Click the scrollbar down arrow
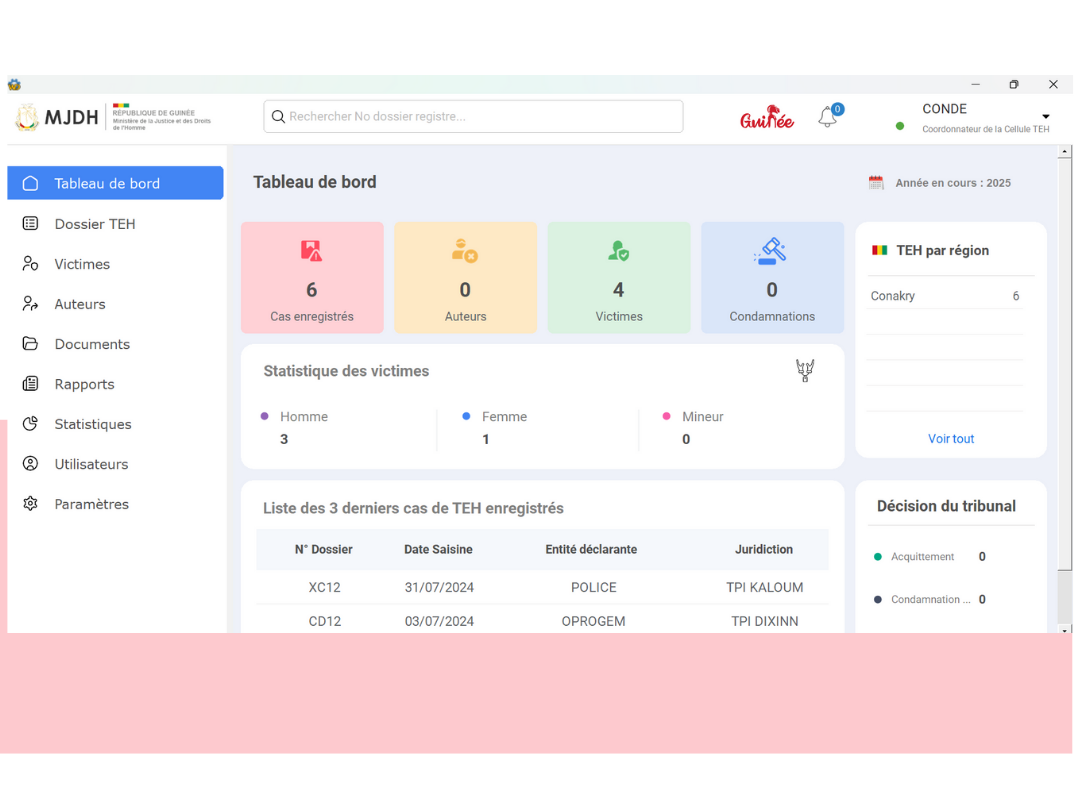 (1065, 628)
